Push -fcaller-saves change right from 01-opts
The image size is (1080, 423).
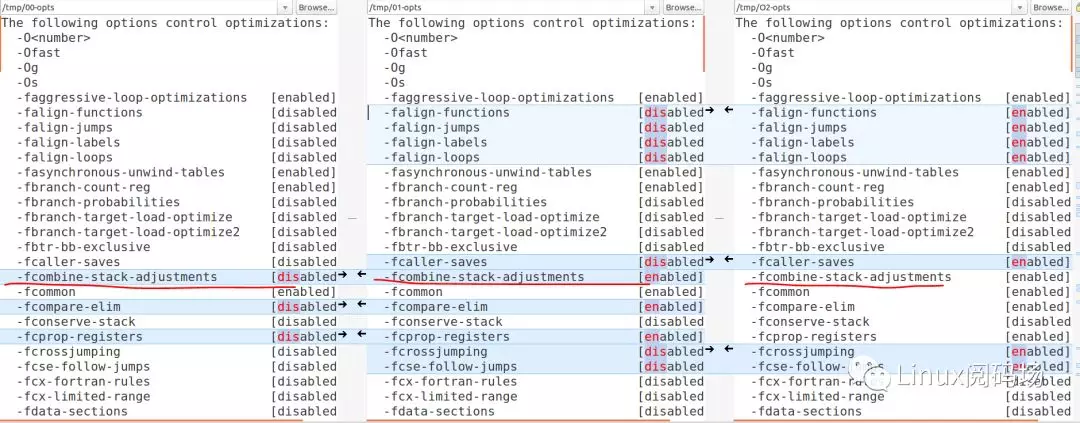[x=710, y=261]
